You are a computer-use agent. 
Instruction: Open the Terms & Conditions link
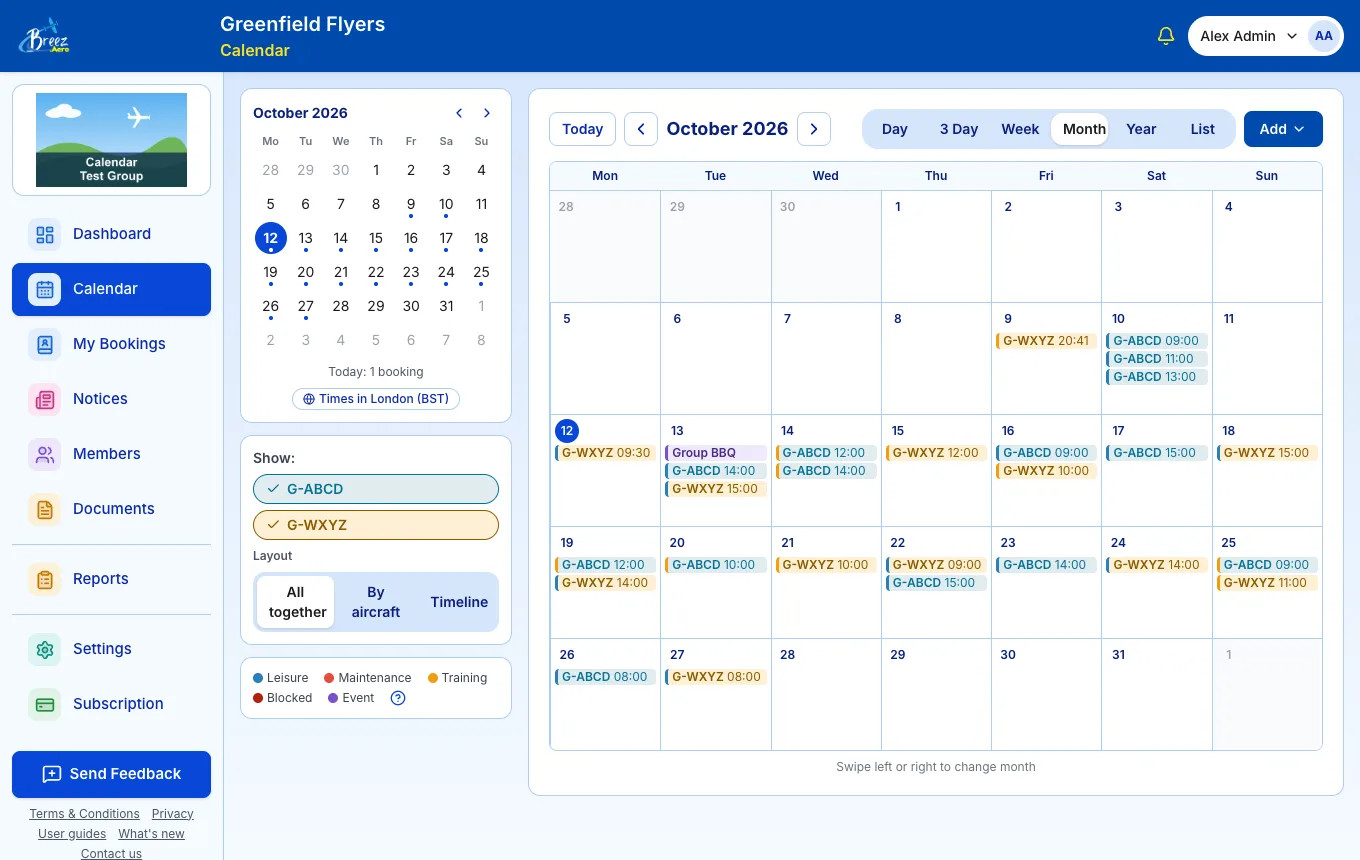84,814
